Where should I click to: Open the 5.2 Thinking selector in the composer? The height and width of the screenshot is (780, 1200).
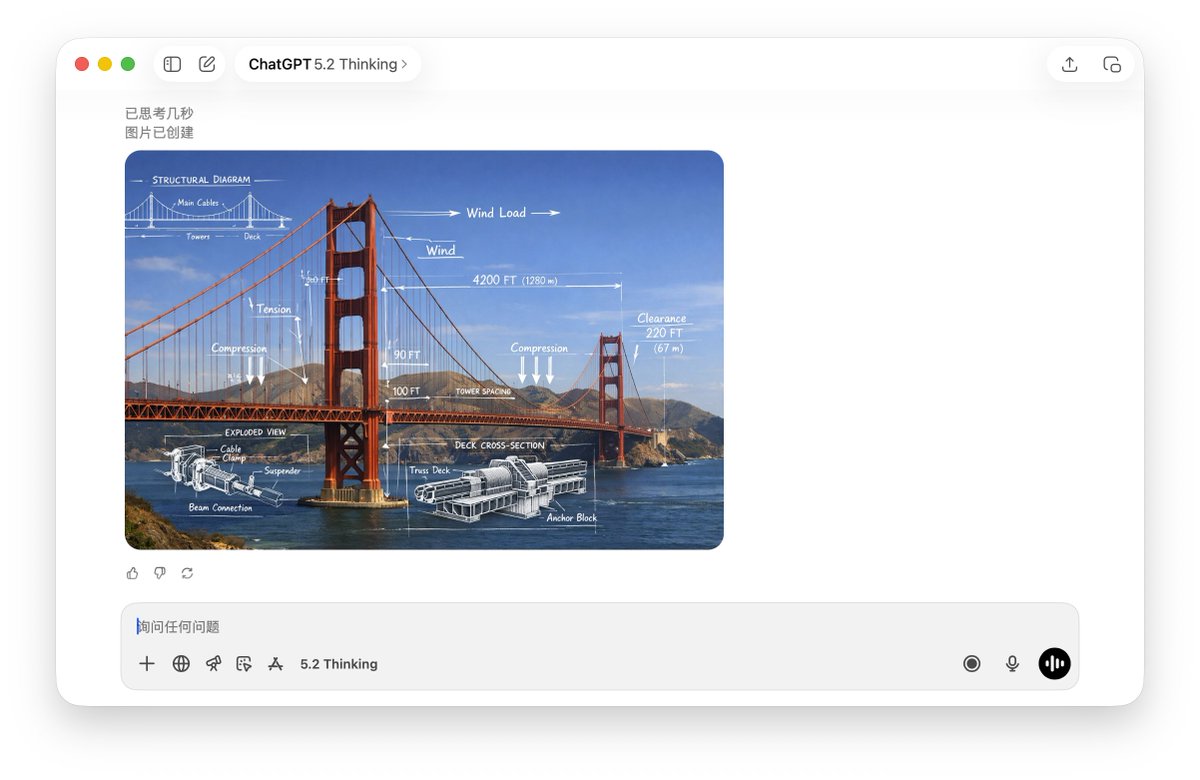339,663
